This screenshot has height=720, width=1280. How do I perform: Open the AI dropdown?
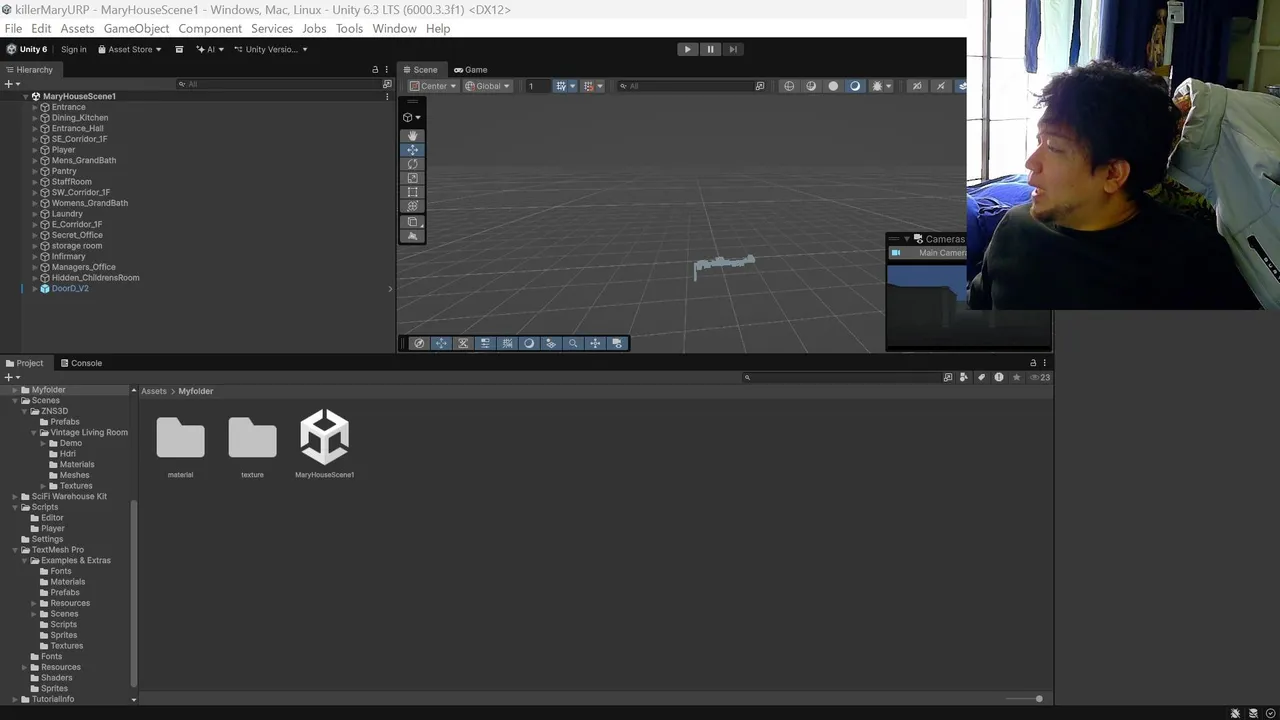pyautogui.click(x=209, y=49)
